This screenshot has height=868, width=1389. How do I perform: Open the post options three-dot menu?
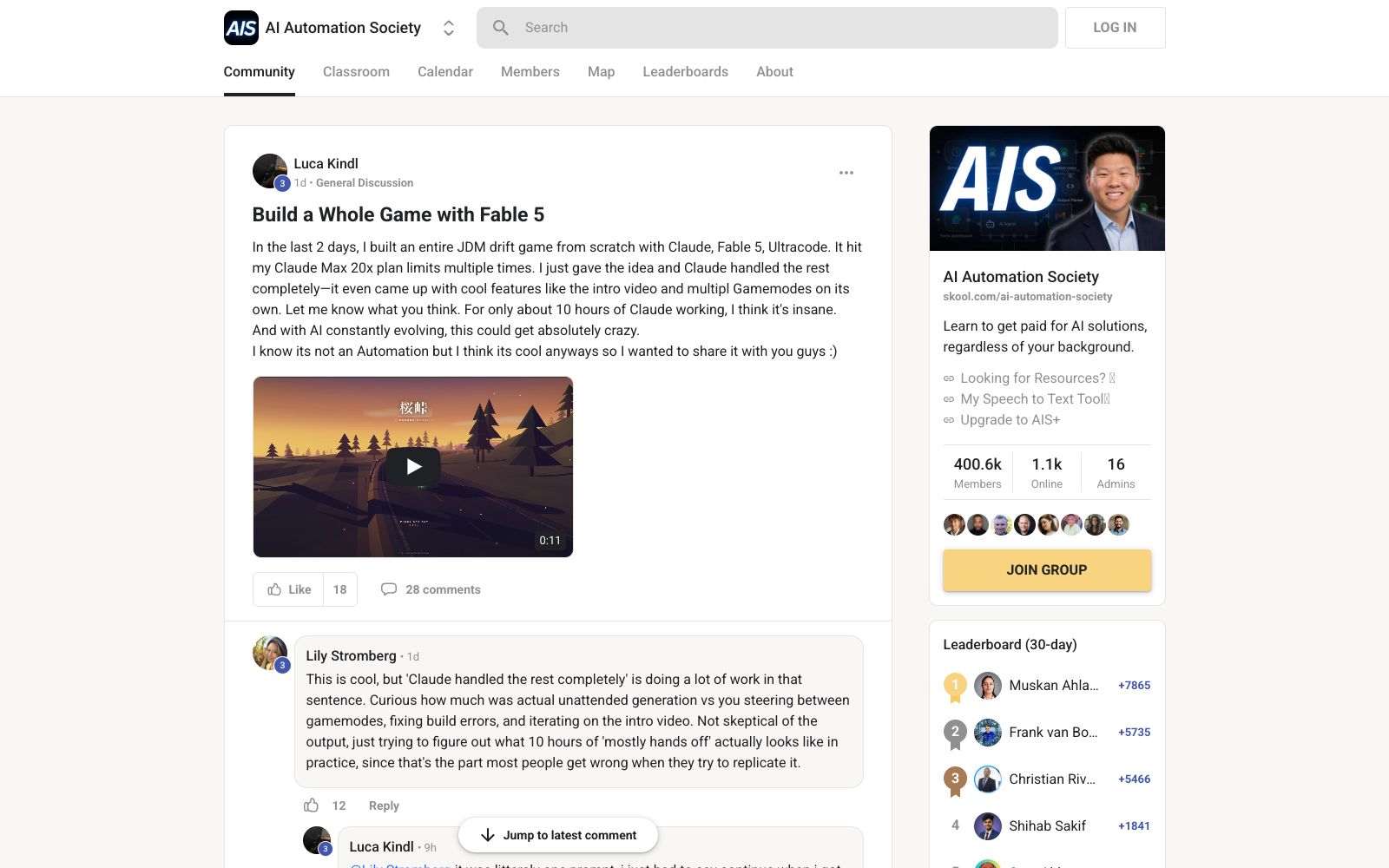tap(846, 173)
